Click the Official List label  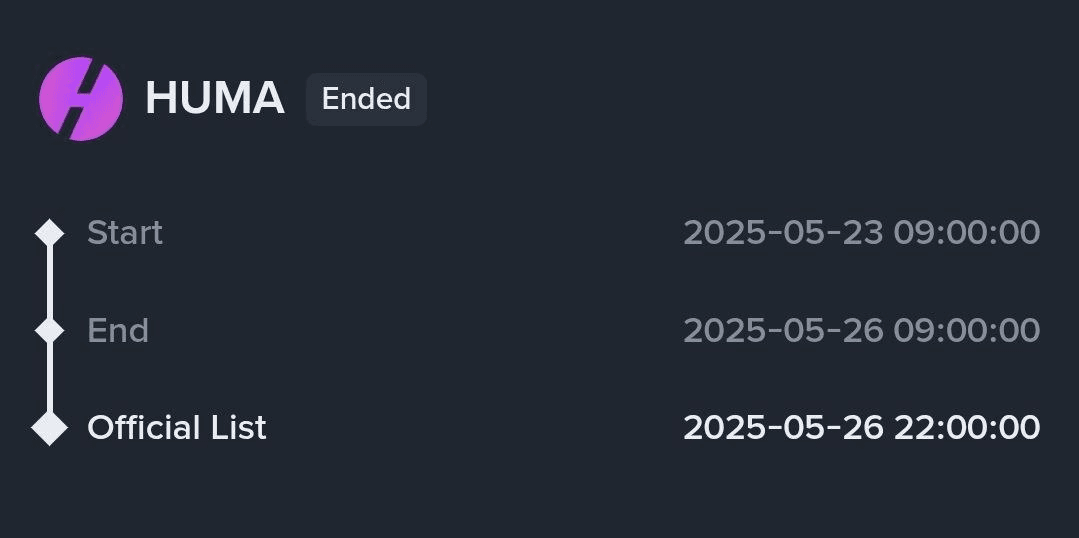[177, 427]
